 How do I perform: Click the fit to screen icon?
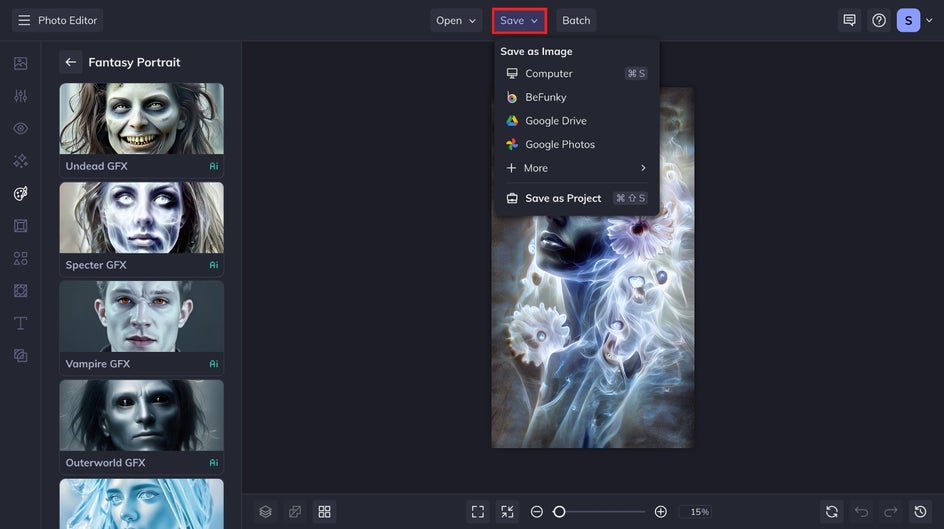point(508,512)
